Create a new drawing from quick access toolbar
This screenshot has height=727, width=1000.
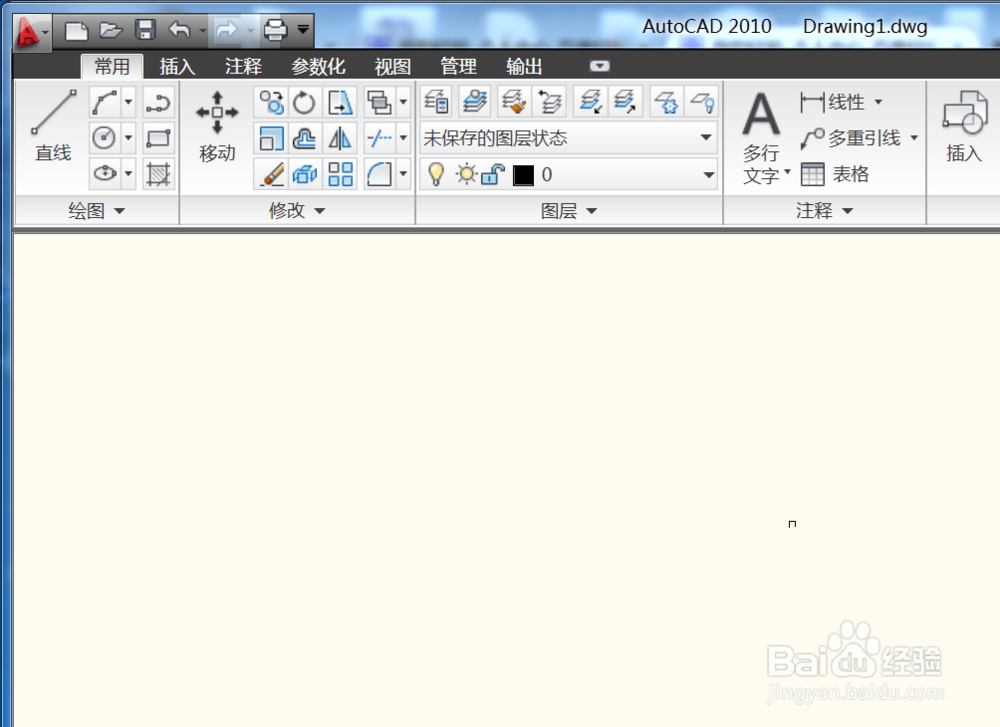coord(77,30)
